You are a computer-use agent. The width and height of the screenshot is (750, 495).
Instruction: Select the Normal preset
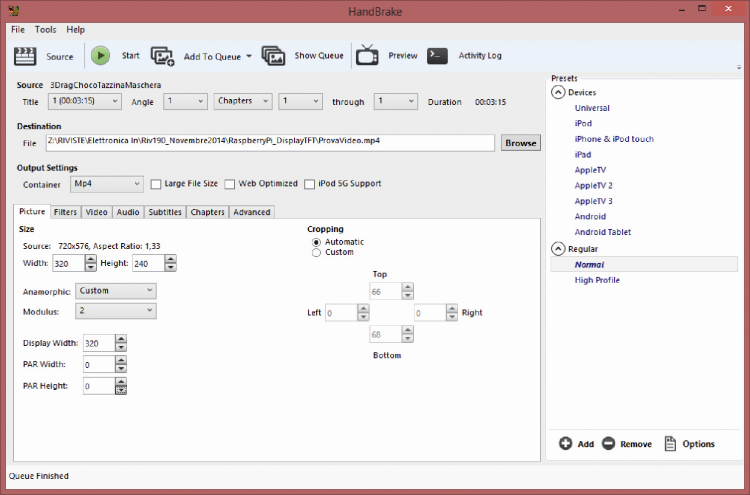(x=644, y=264)
